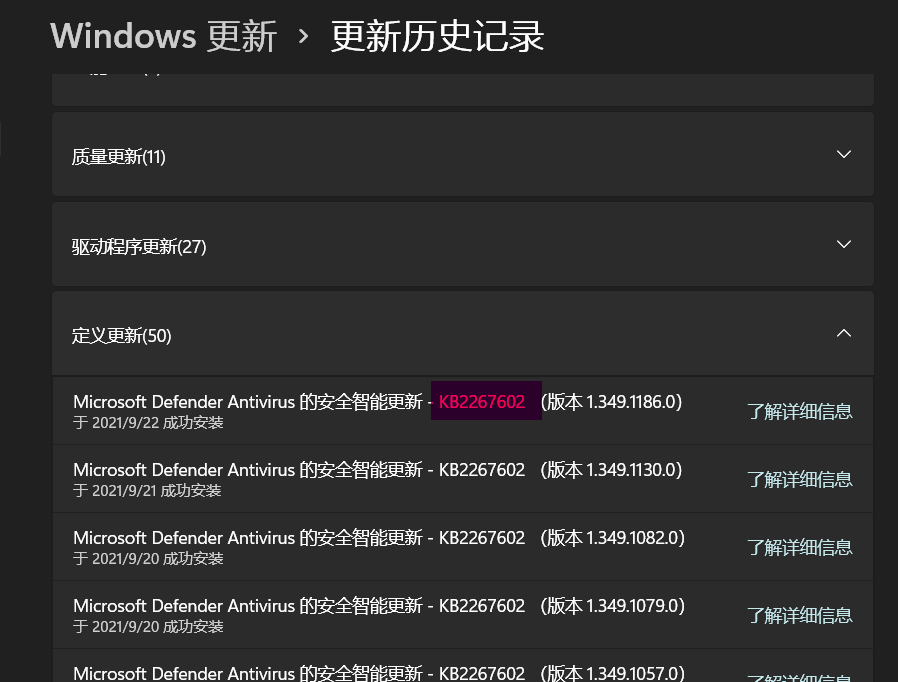Image resolution: width=898 pixels, height=682 pixels.
Task: Go back to Windows 更新 breadcrumb
Action: 164,36
